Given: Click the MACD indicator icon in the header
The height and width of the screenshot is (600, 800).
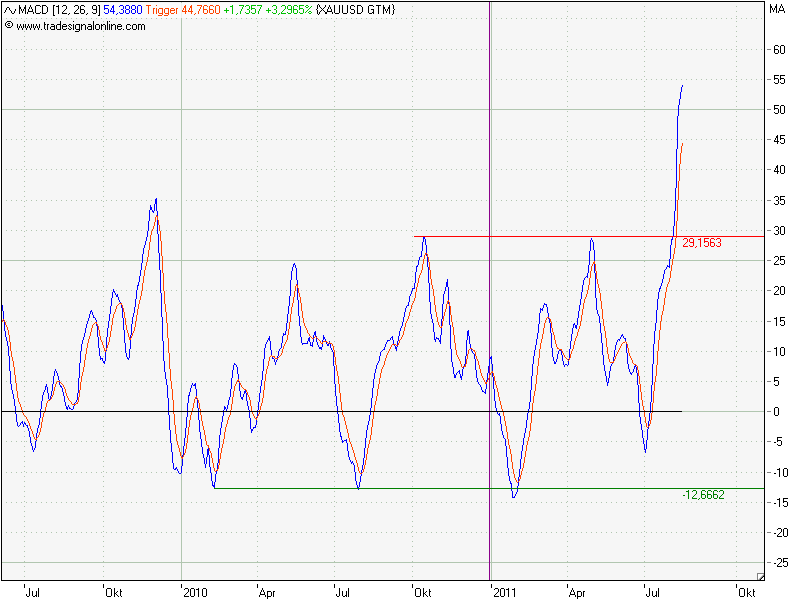Looking at the screenshot, I should tap(10, 10).
